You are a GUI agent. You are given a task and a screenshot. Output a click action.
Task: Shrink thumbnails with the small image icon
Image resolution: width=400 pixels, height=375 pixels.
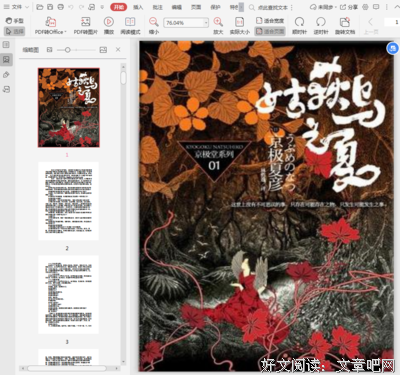tap(50, 50)
